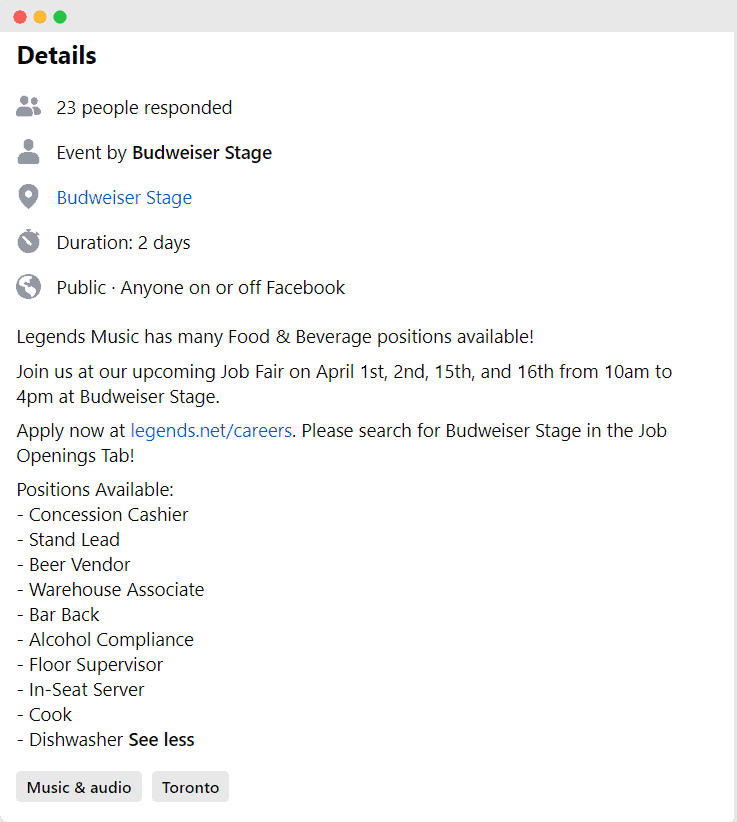Click the Toronto tag
737x822 pixels.
(190, 787)
